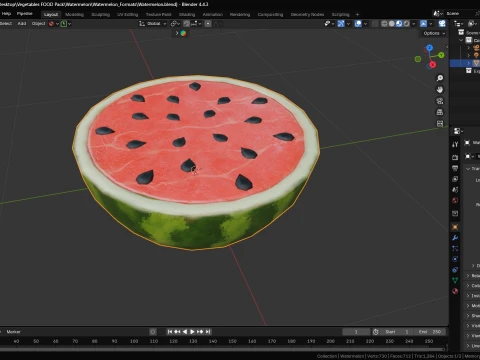Open the Help menu
The height and width of the screenshot is (360, 480).
(6, 14)
